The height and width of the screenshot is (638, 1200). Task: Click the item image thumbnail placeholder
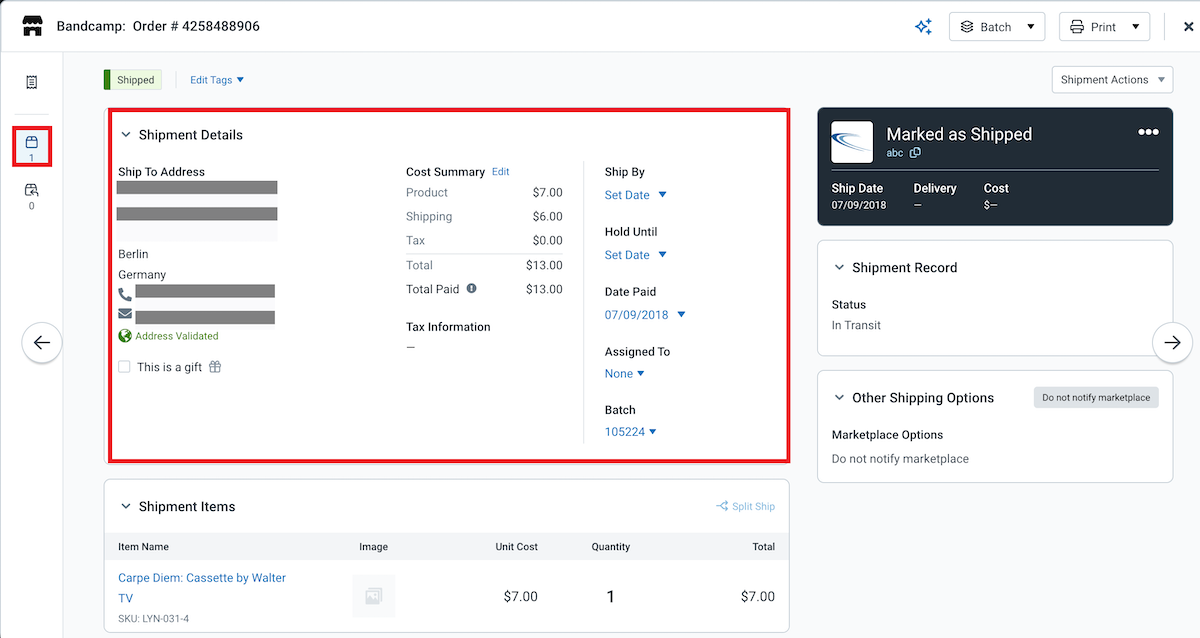coord(373,596)
